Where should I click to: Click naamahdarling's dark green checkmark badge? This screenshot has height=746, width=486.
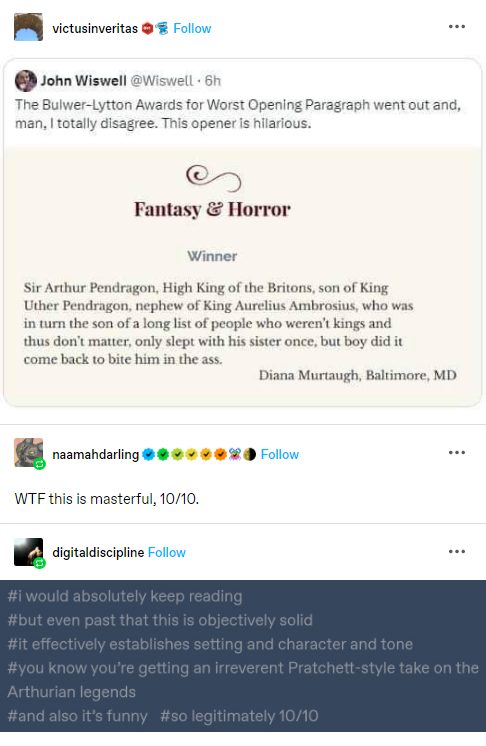click(x=163, y=454)
